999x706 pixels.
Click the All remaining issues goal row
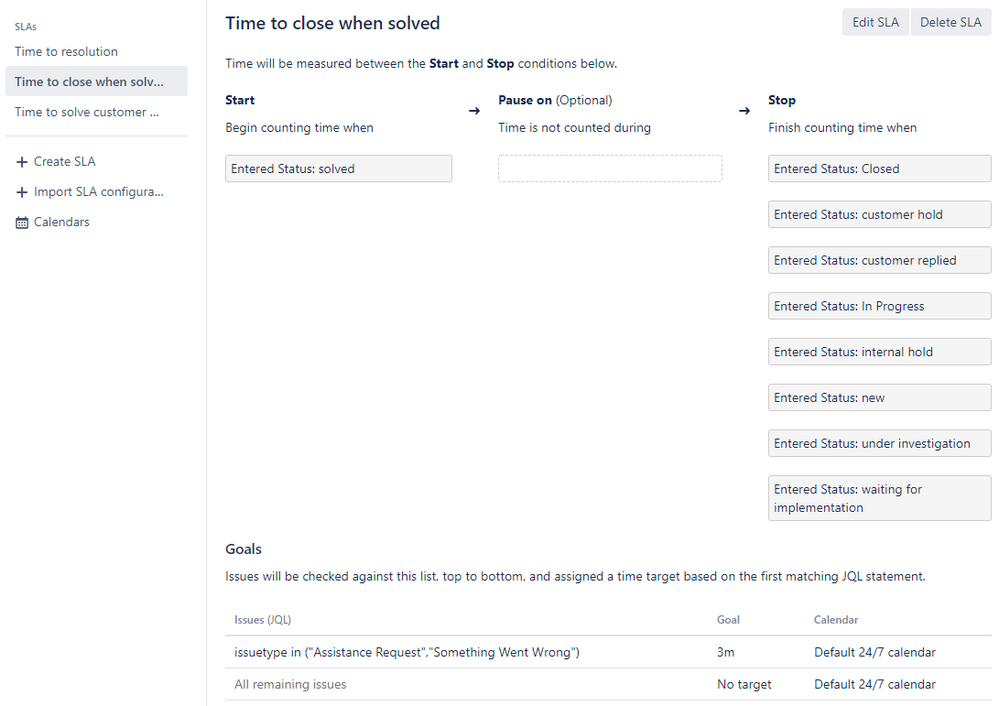pyautogui.click(x=608, y=684)
